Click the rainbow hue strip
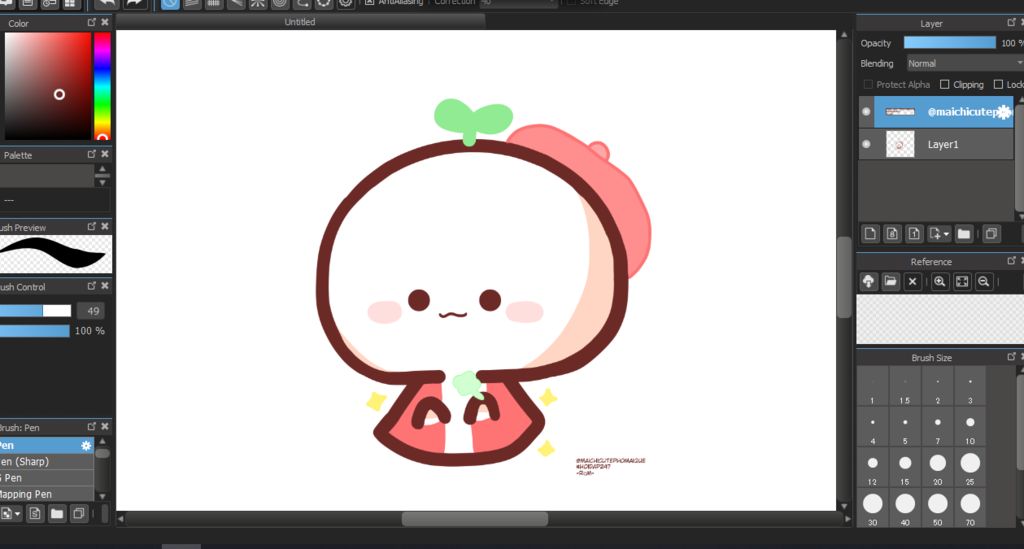 tap(102, 86)
